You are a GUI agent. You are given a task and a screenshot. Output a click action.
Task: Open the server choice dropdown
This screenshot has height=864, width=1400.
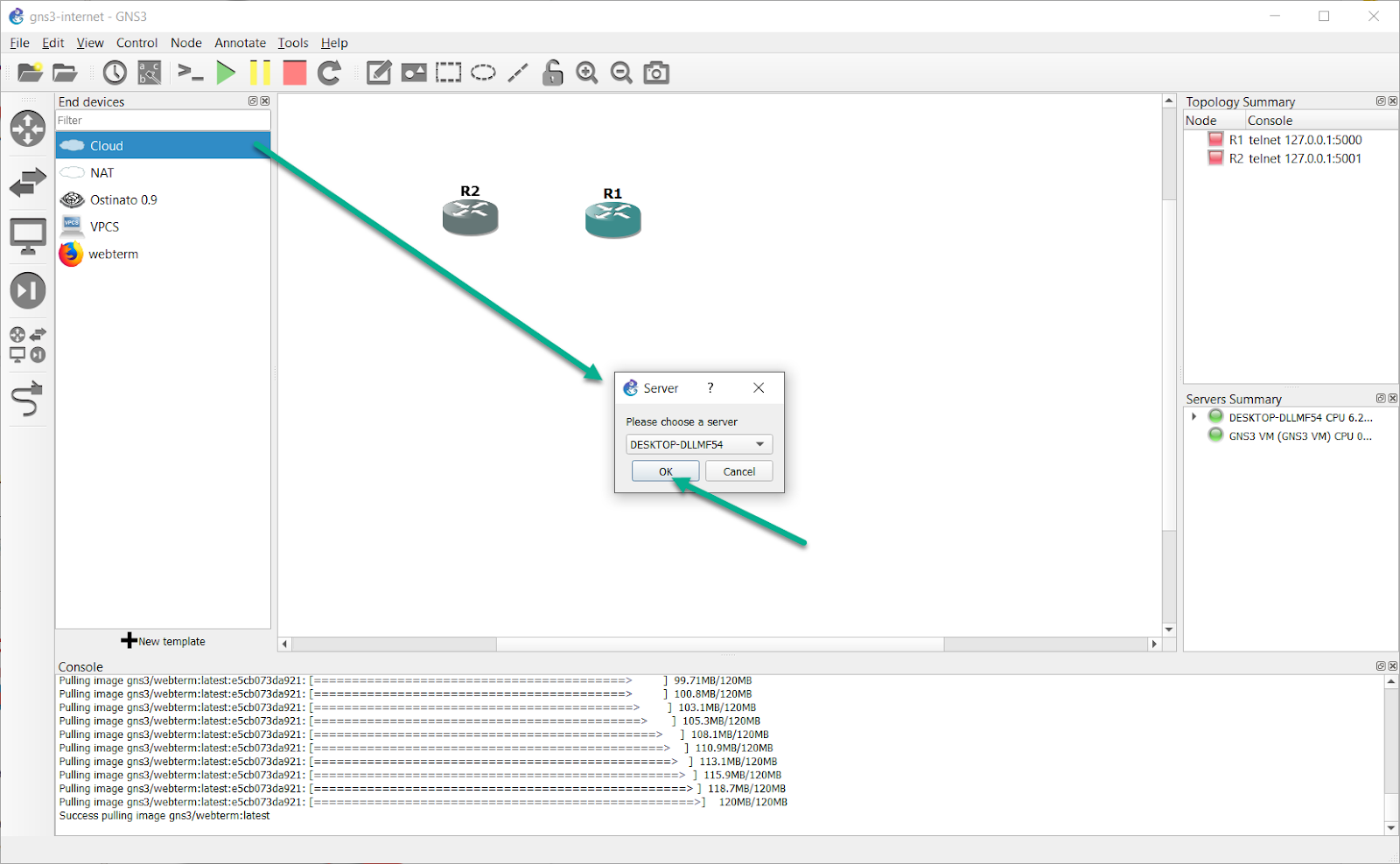pos(699,444)
